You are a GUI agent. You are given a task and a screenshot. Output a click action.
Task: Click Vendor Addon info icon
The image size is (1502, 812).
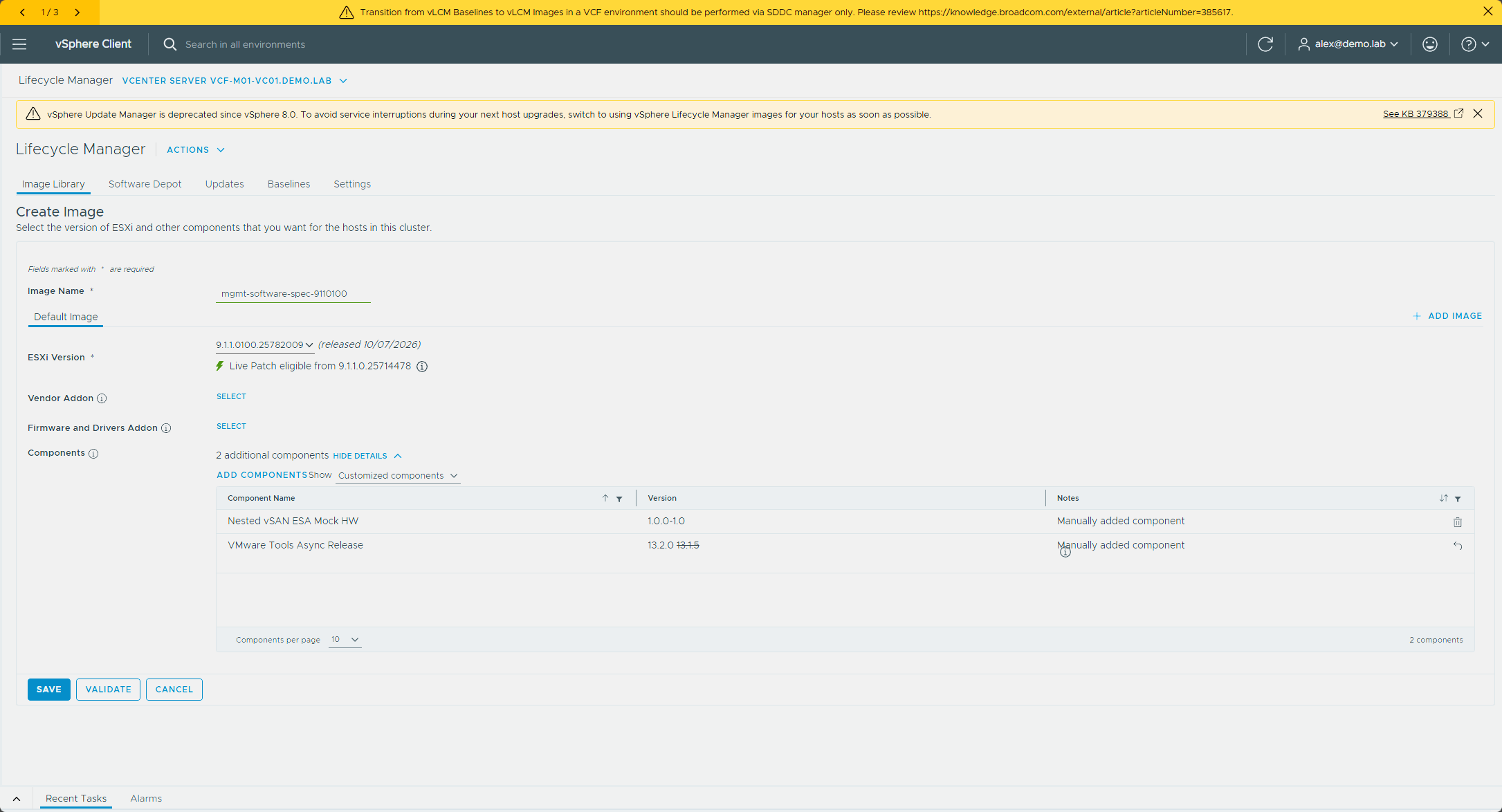[x=102, y=398]
